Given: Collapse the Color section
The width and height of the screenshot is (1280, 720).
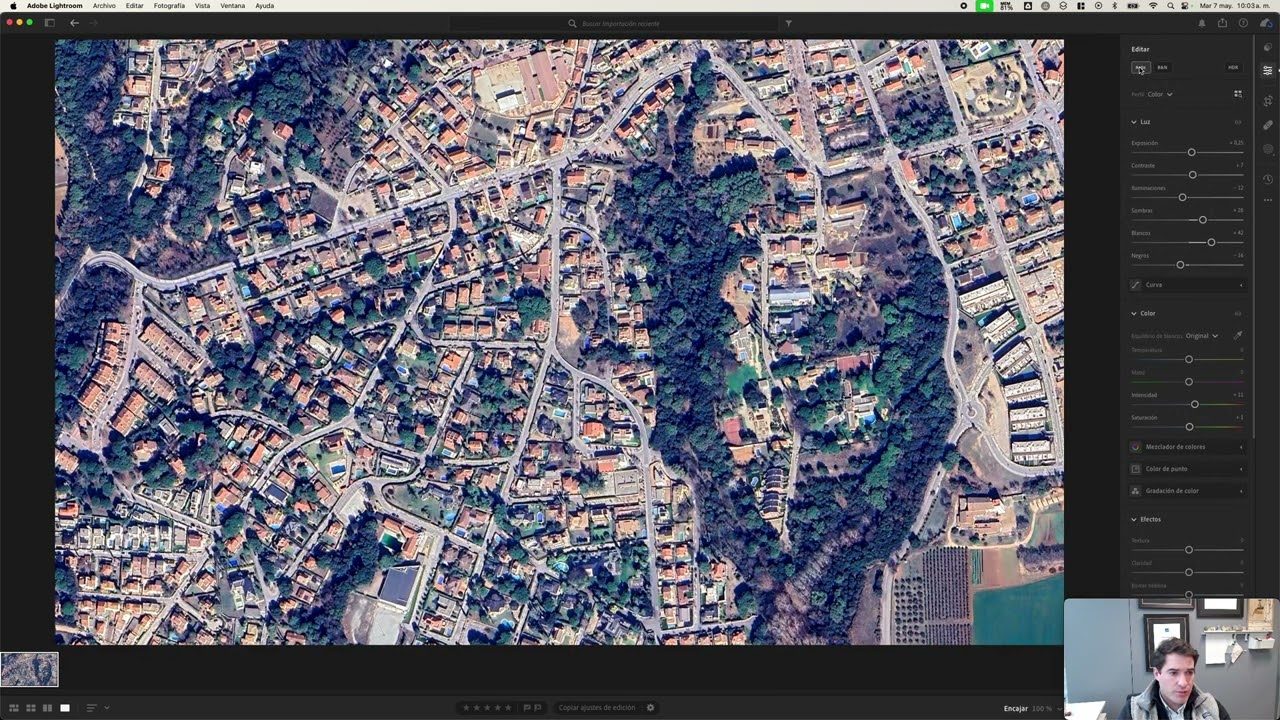Looking at the screenshot, I should (x=1134, y=313).
